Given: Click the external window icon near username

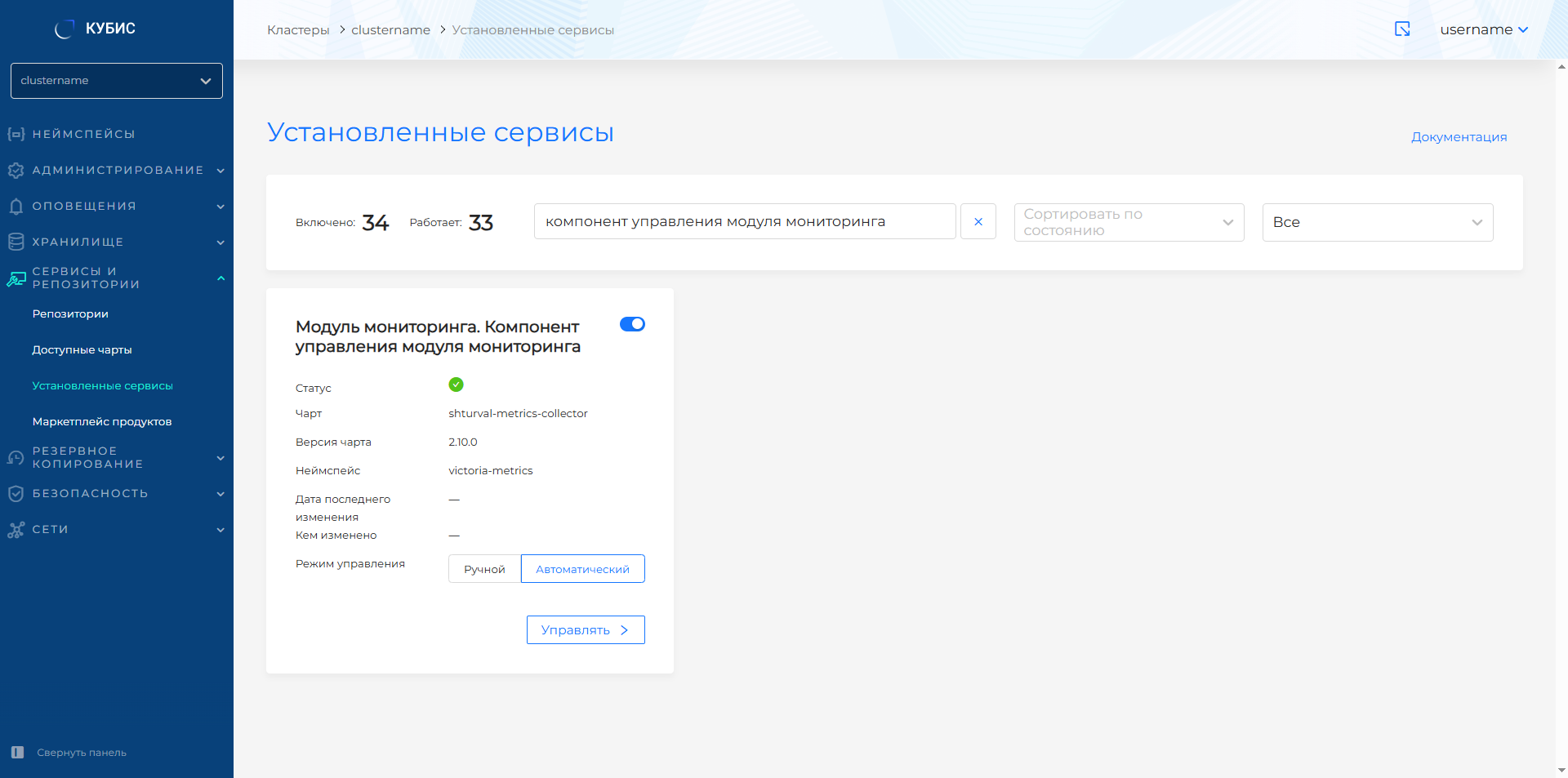Looking at the screenshot, I should coord(1402,29).
